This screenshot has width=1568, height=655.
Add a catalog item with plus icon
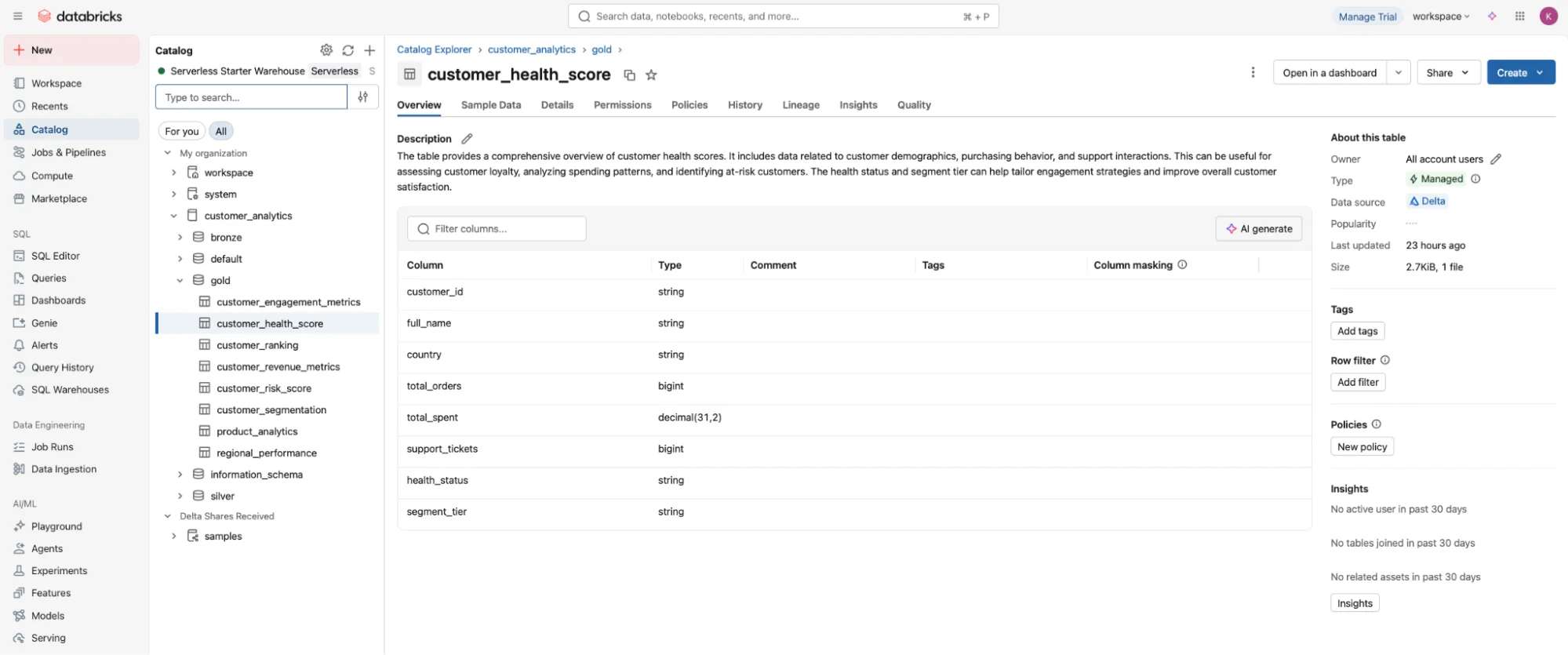click(x=369, y=50)
